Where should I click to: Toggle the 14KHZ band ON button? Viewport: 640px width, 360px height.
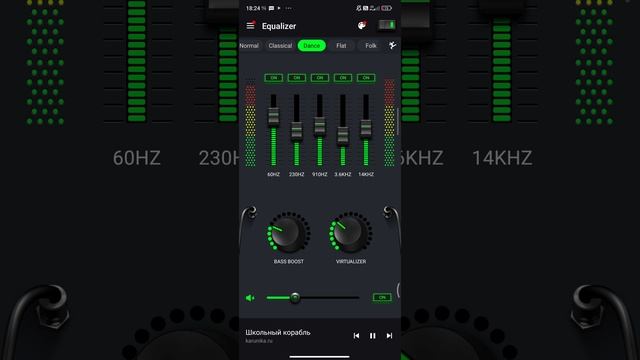click(x=366, y=78)
